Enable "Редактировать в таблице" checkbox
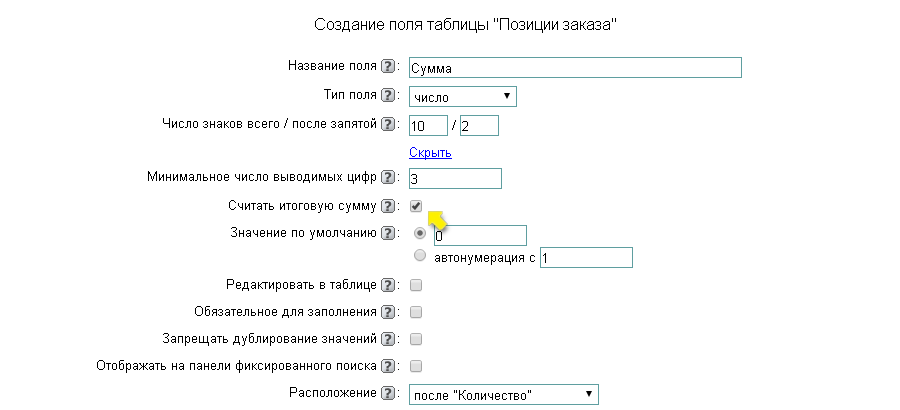 [416, 285]
